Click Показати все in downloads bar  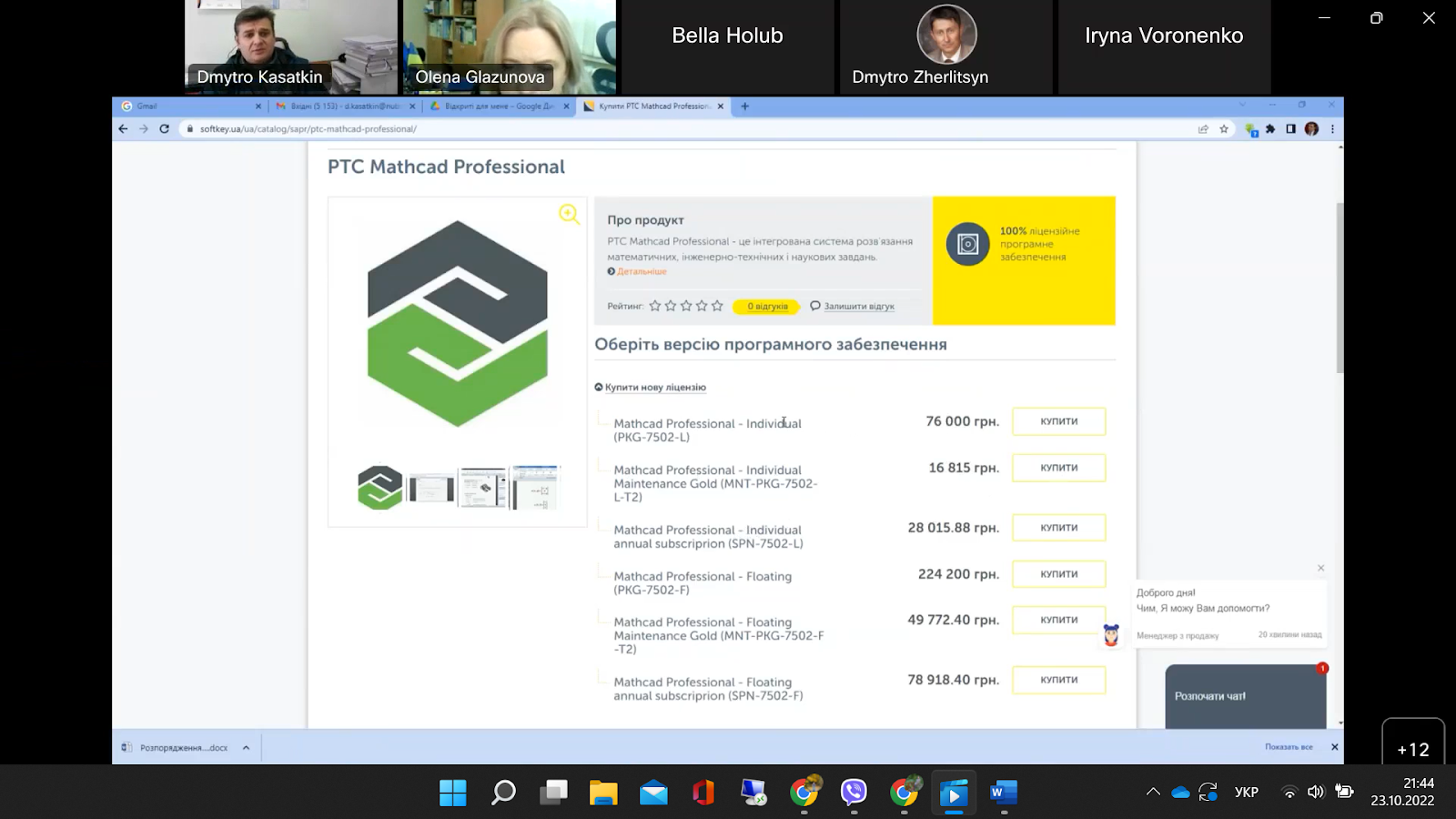coord(1289,747)
